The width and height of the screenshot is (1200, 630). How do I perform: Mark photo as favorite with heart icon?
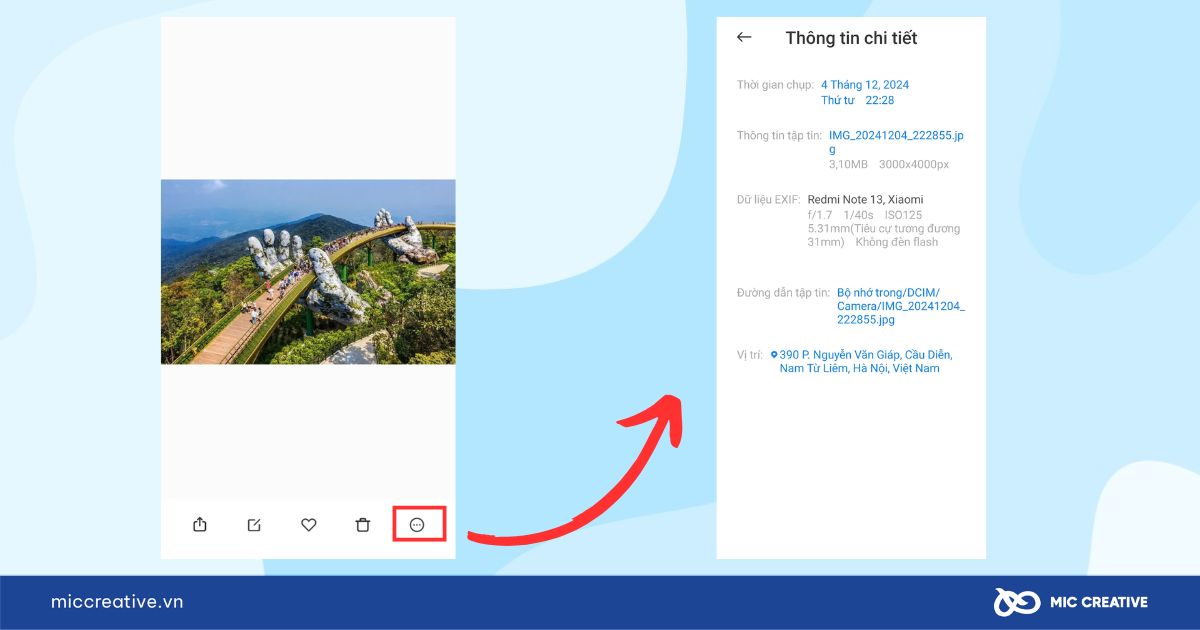coord(309,524)
